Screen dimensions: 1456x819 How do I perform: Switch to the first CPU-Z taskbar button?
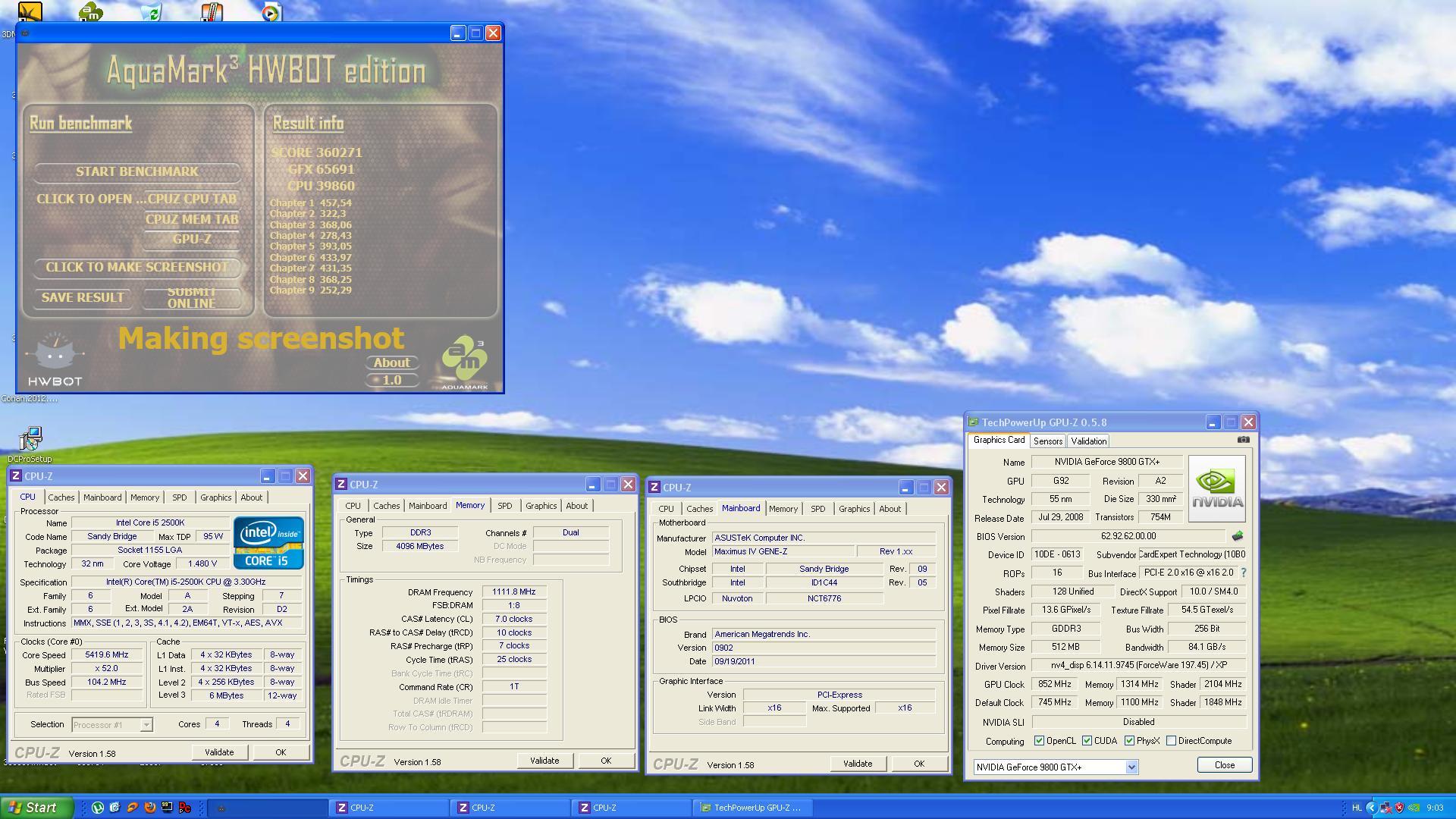pyautogui.click(x=389, y=808)
